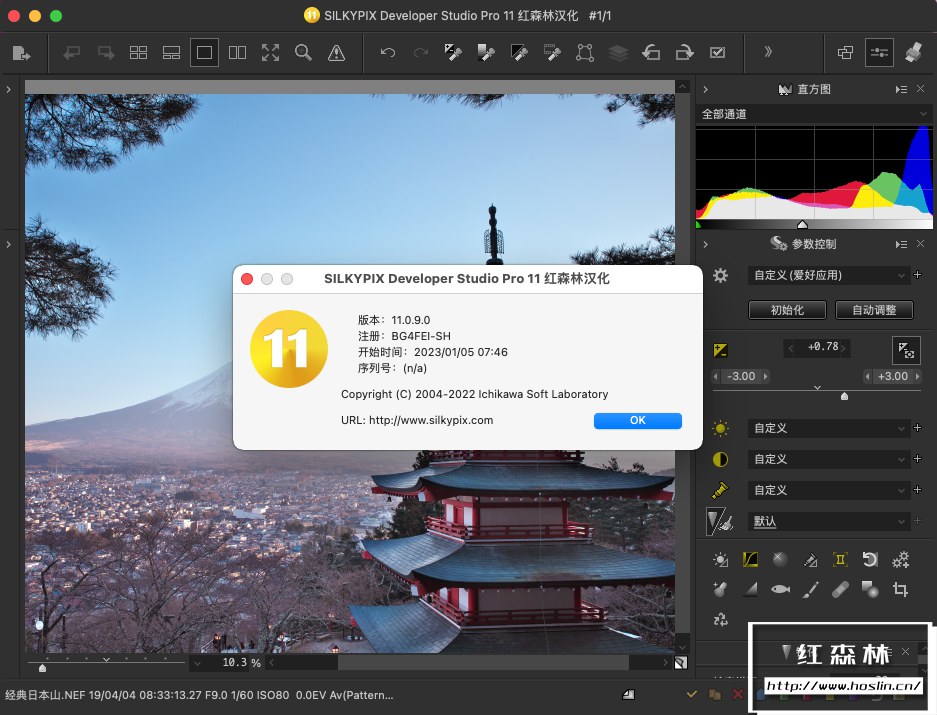
Task: Click the 初始化 button
Action: (788, 310)
